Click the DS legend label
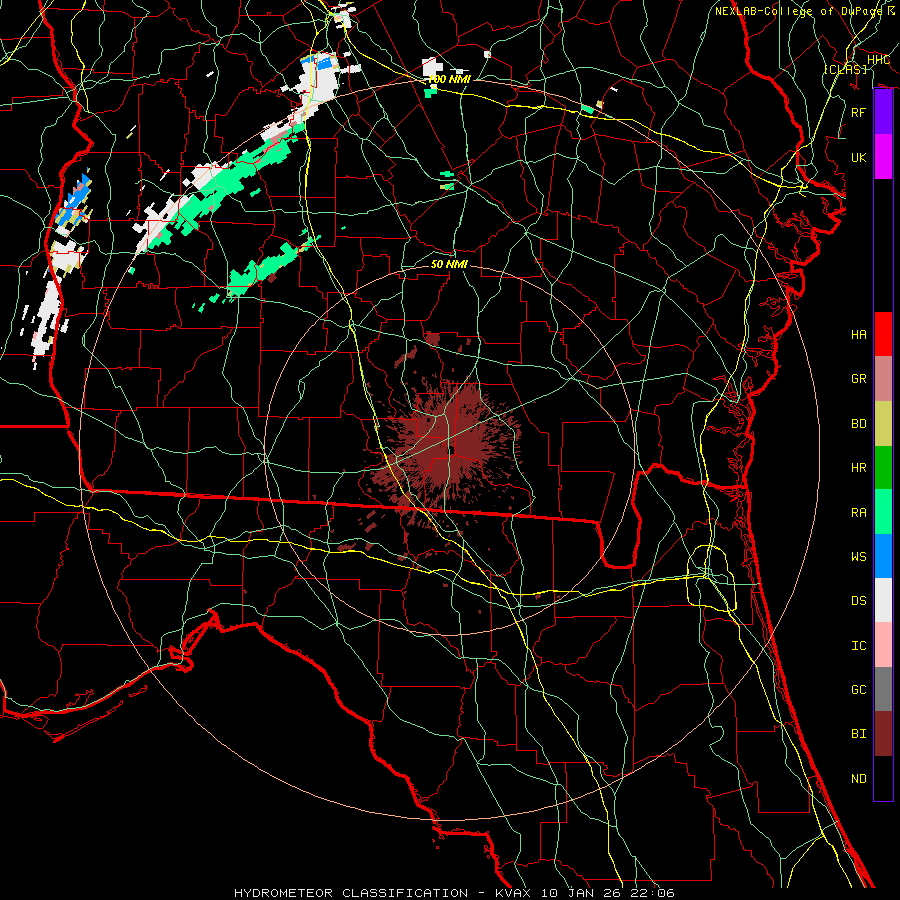Screen dimensions: 900x900 (858, 601)
